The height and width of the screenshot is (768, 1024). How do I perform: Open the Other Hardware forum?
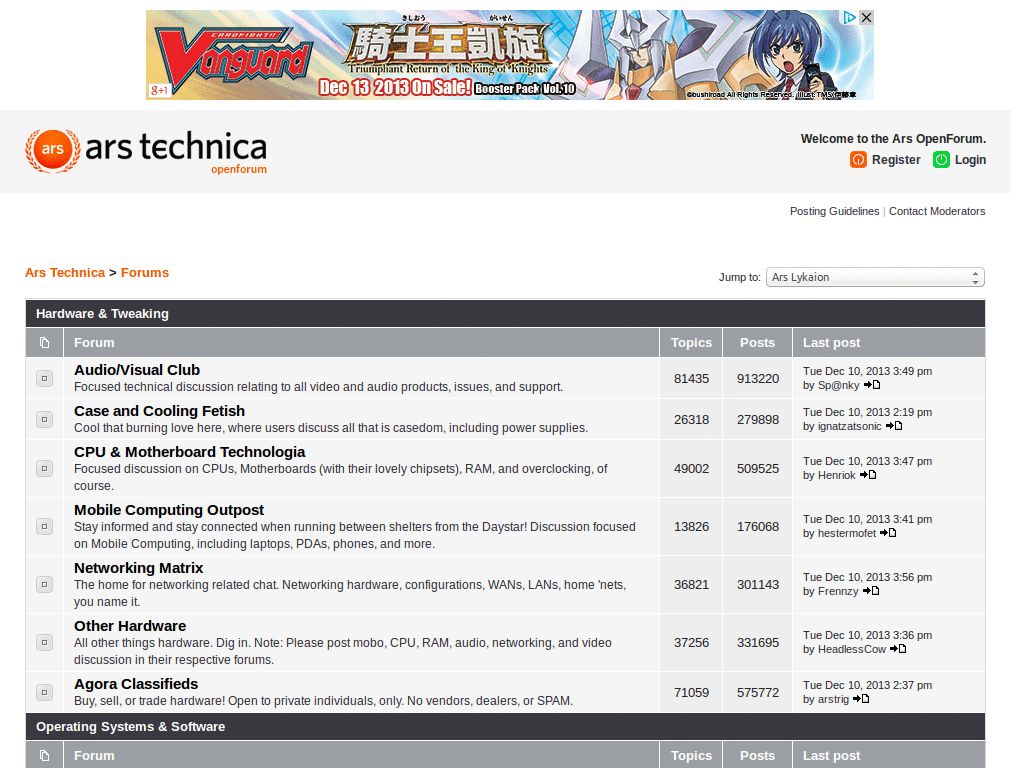click(130, 626)
